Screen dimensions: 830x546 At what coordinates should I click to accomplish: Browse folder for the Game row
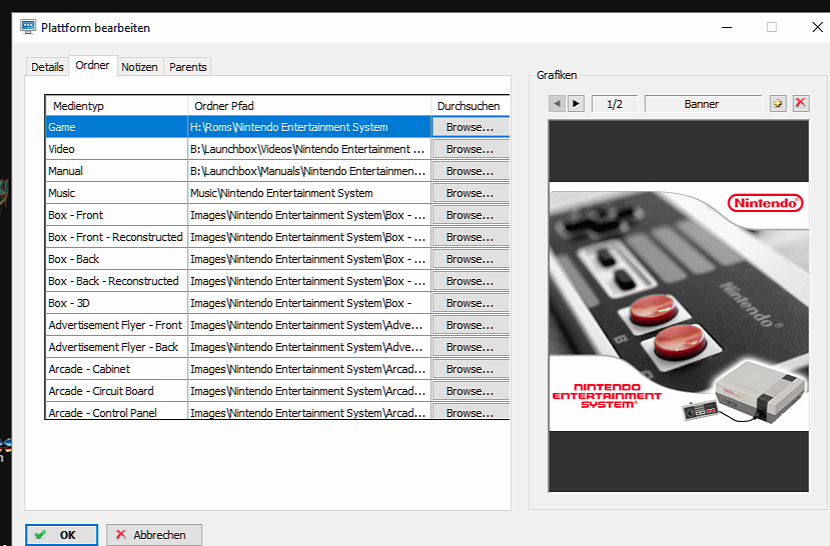(x=470, y=127)
